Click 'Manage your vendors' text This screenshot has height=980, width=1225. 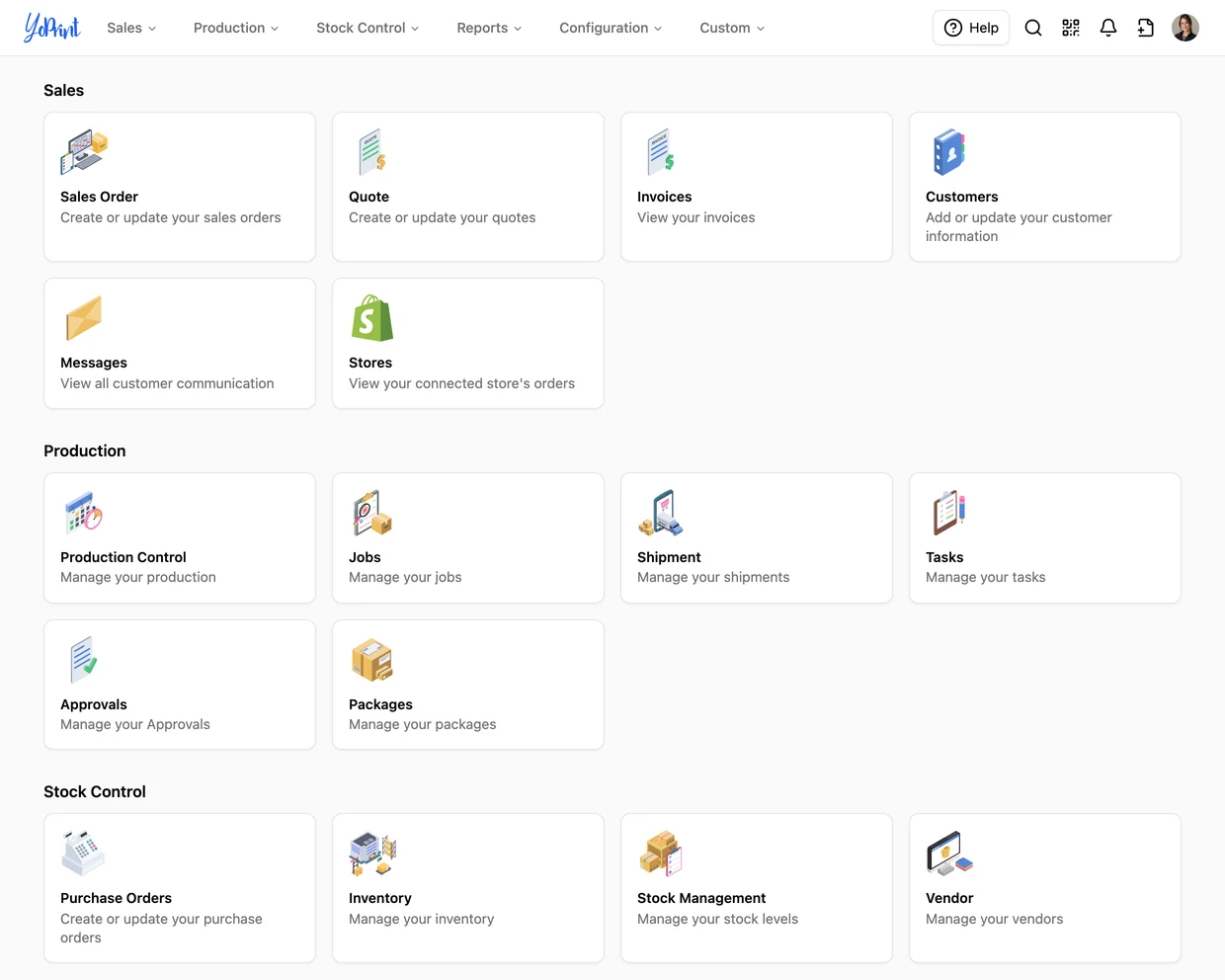click(994, 919)
